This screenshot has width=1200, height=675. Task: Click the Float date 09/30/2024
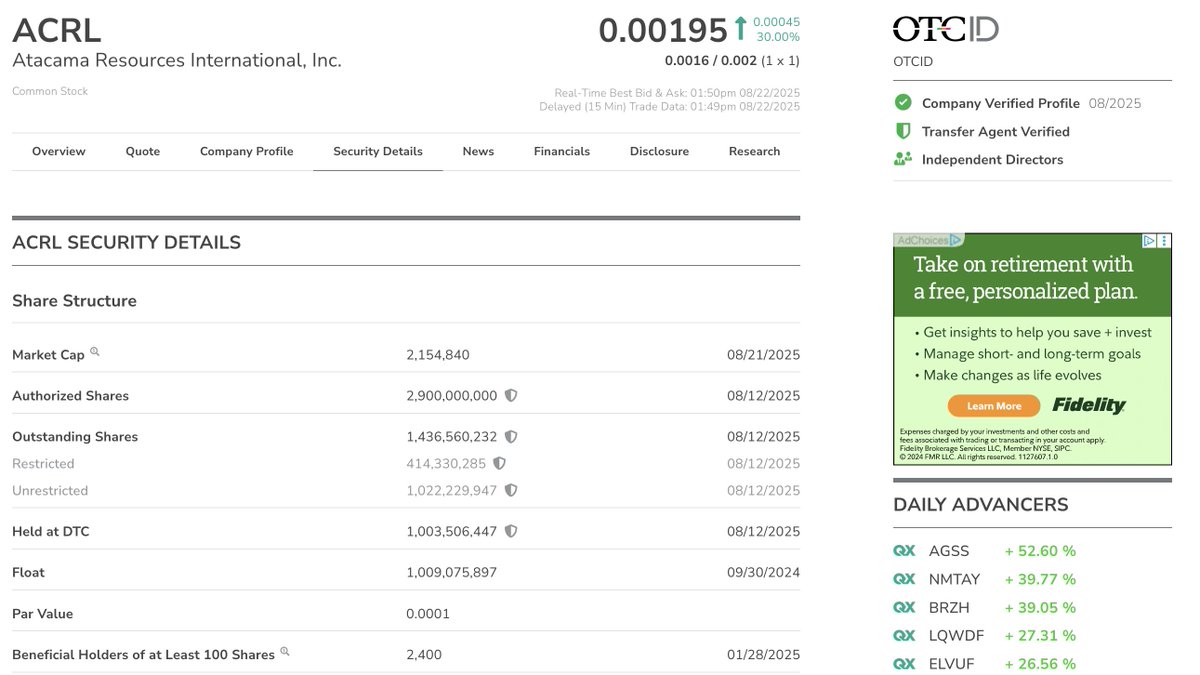764,573
